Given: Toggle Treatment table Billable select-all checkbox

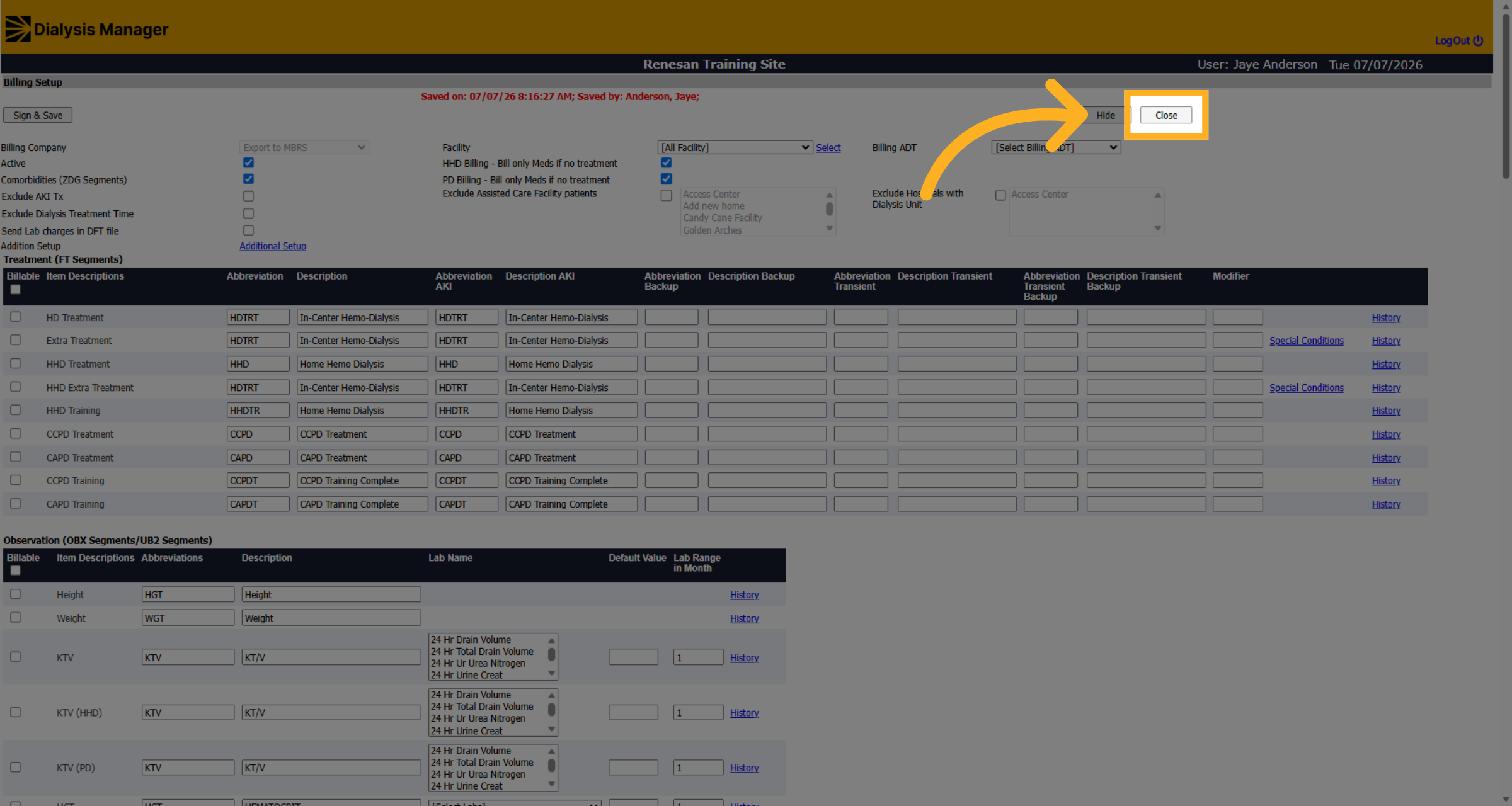Looking at the screenshot, I should 15,289.
